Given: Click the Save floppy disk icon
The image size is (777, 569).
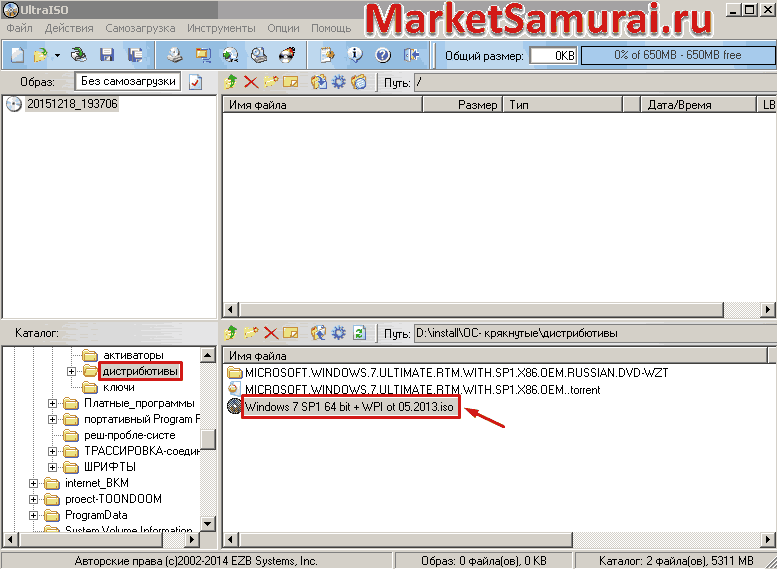Looking at the screenshot, I should 107,55.
